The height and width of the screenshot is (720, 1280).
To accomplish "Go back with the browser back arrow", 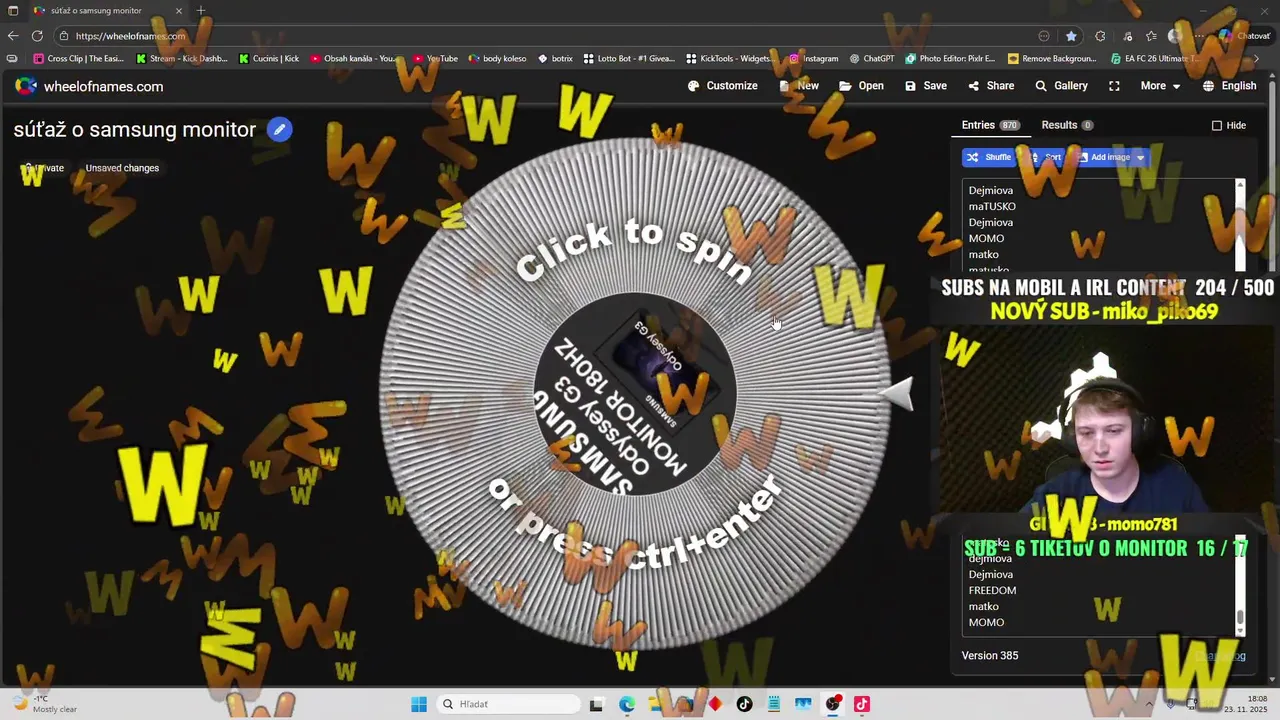I will coord(13,36).
